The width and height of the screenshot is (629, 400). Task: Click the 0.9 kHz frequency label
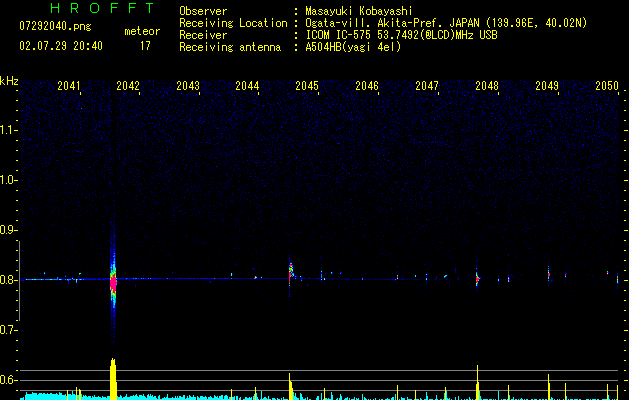pyautogui.click(x=8, y=230)
